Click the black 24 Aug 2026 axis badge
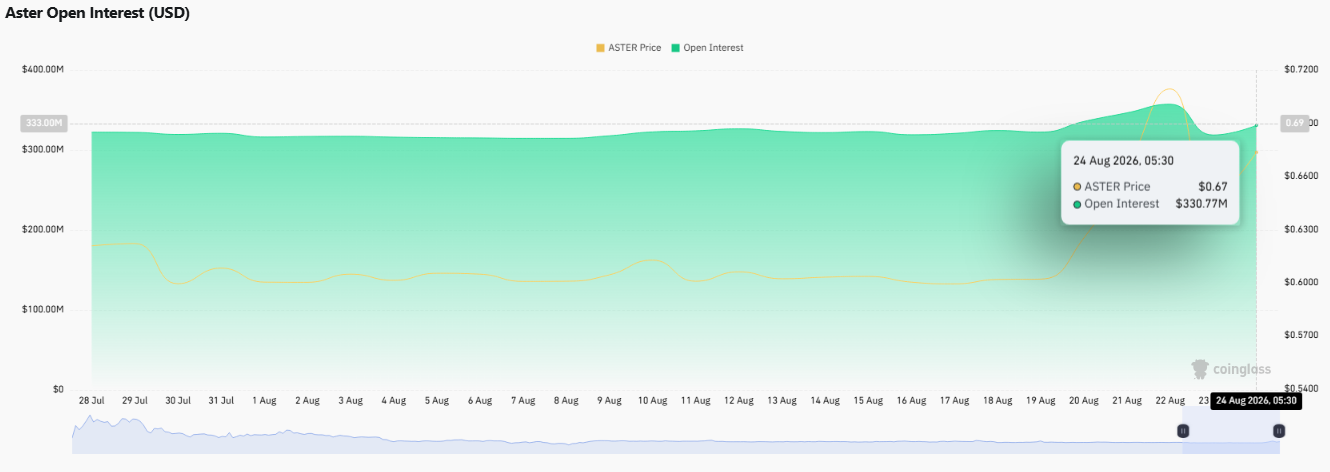This screenshot has width=1330, height=472. tap(1257, 401)
